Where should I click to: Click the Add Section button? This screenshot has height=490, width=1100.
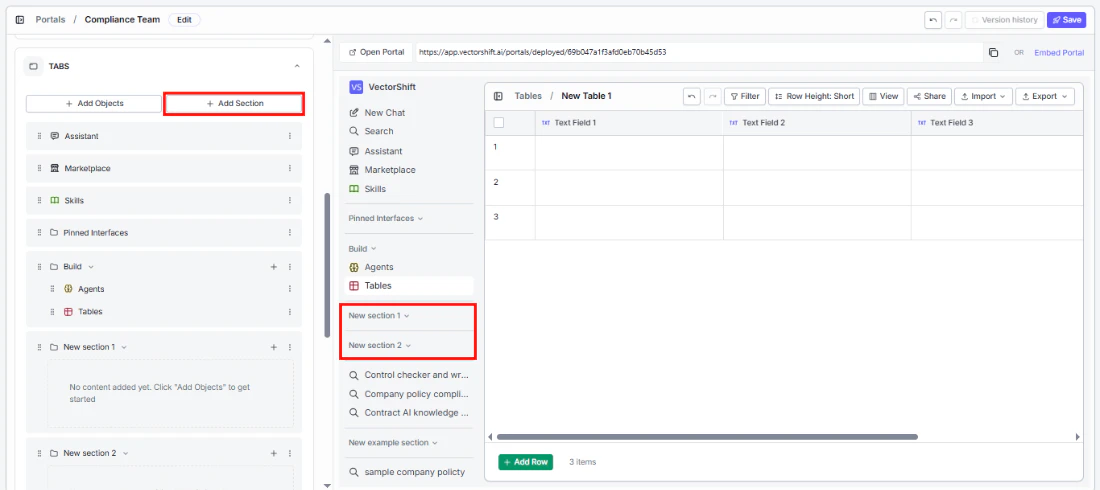coord(234,103)
